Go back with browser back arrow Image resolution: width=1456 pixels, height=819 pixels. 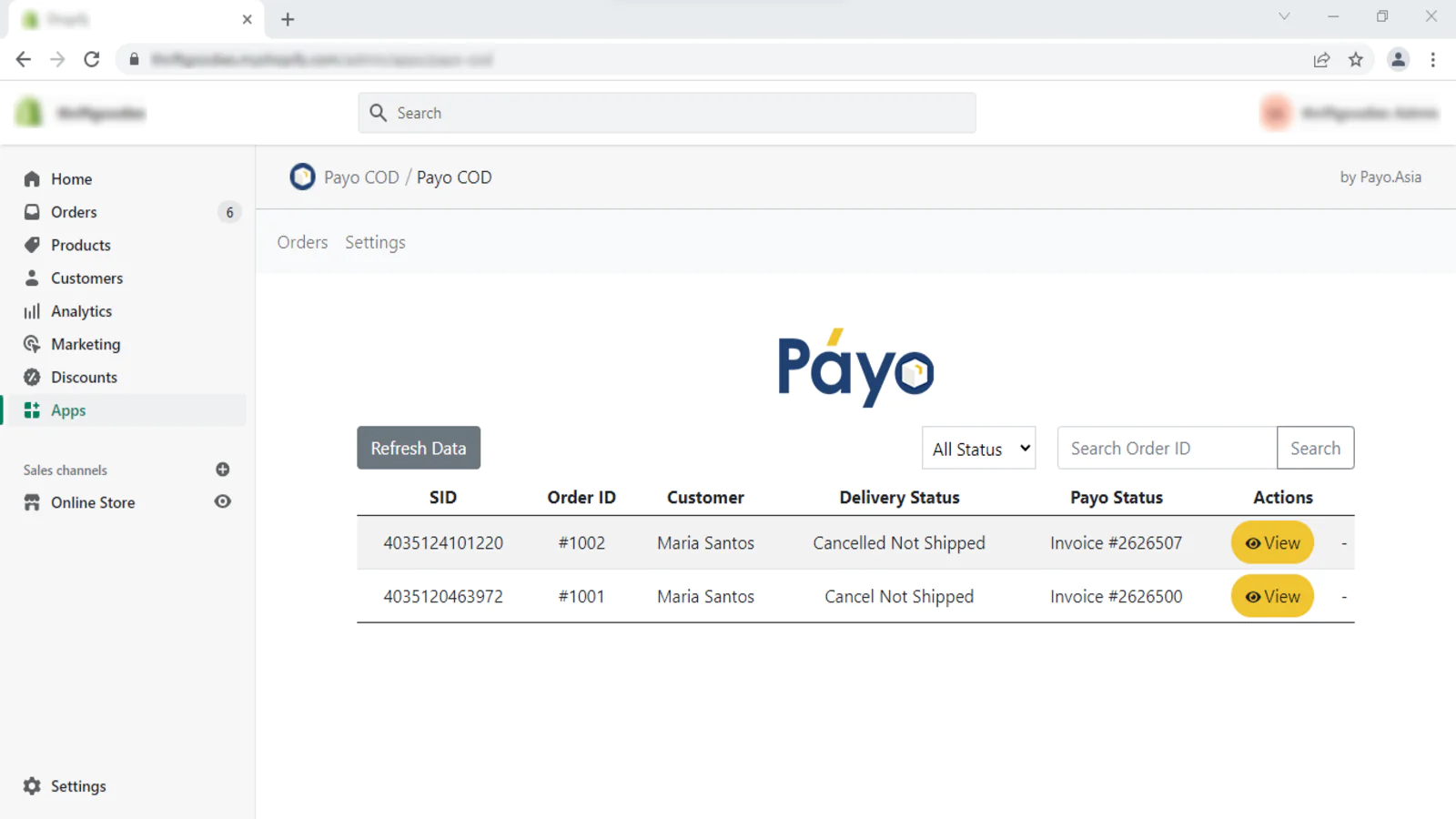[24, 59]
